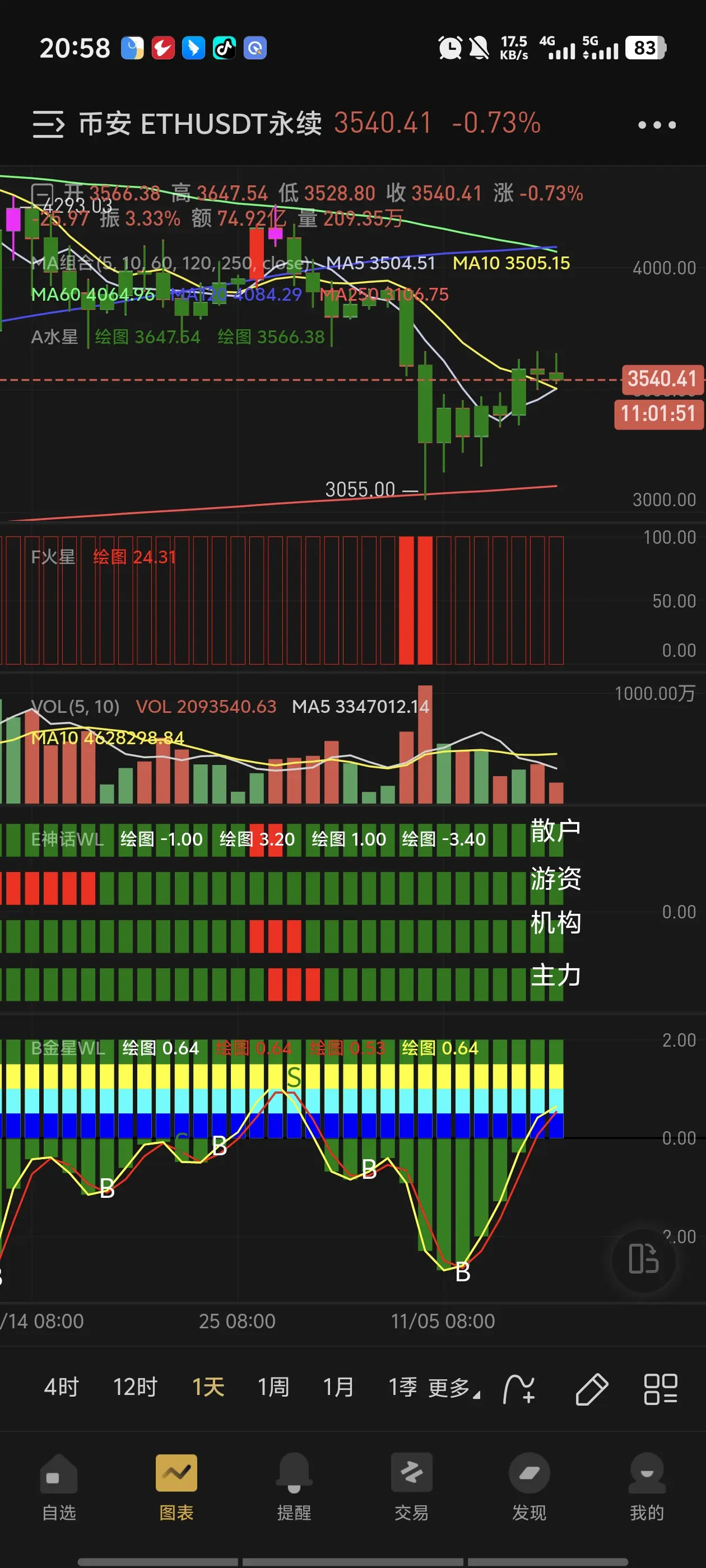Tap the A水星 indicator label
The image size is (706, 1568).
point(55,337)
